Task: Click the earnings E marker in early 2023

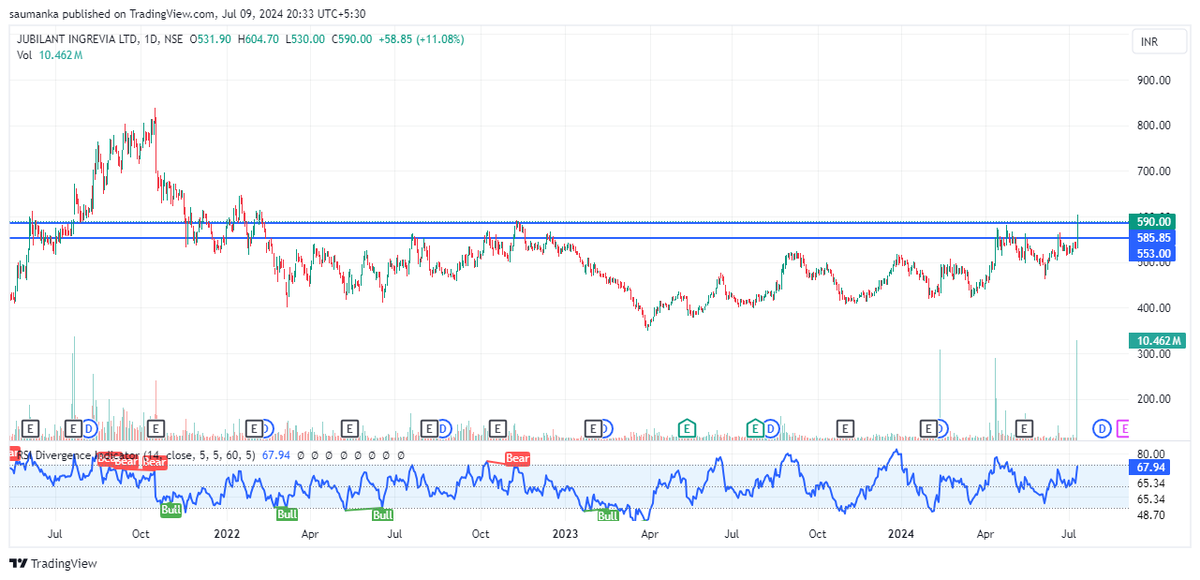Action: tap(592, 428)
